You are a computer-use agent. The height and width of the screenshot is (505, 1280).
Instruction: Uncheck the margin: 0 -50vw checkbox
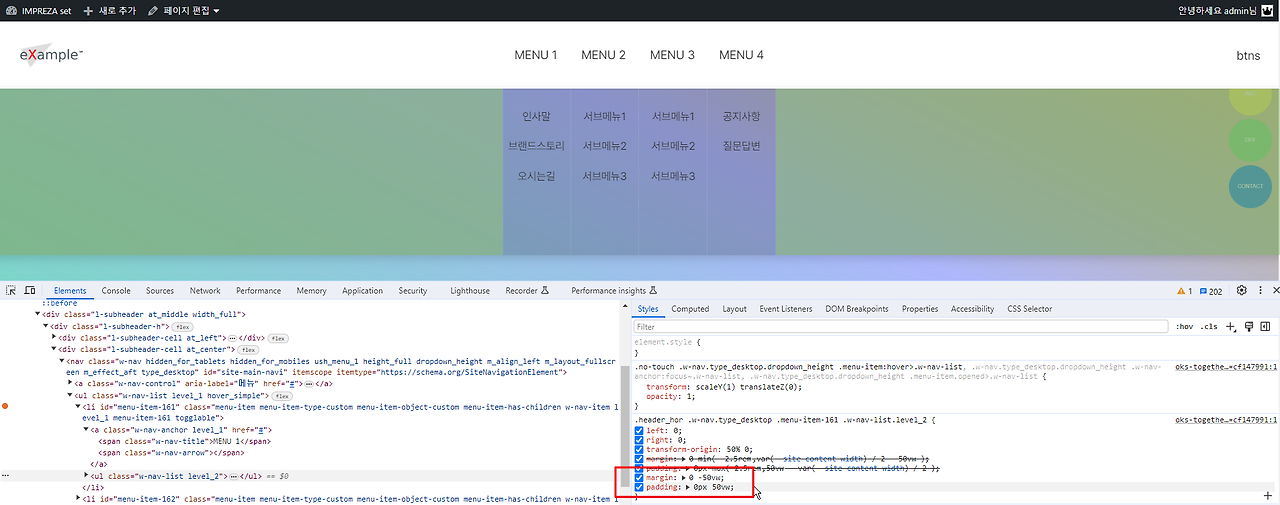(640, 478)
